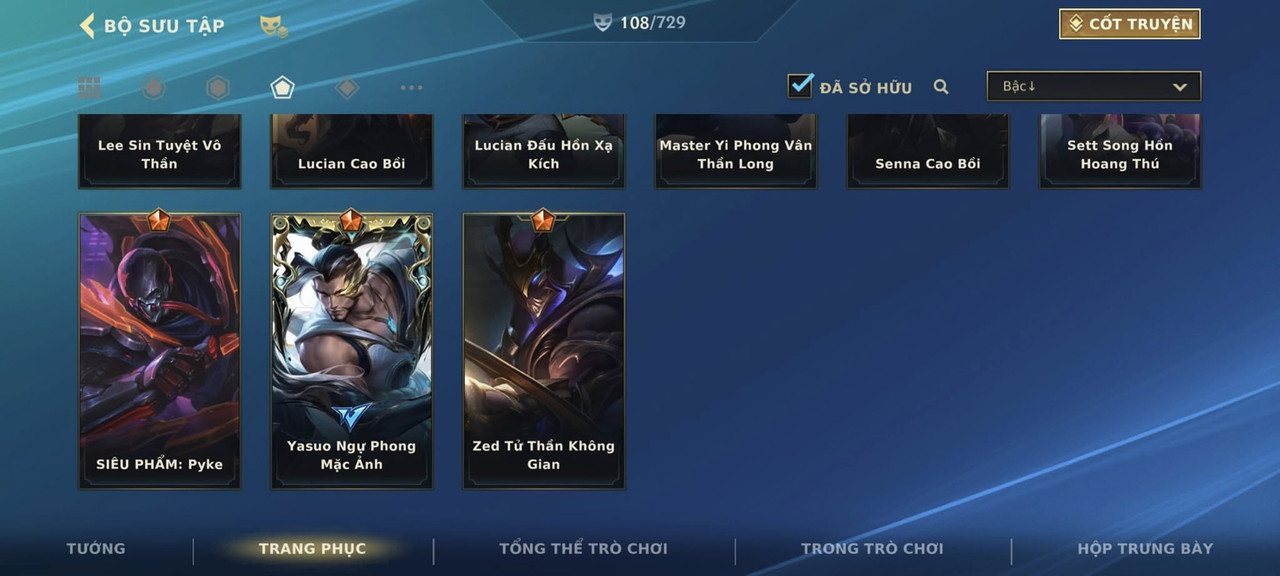Image resolution: width=1280 pixels, height=576 pixels.
Task: Switch to the Tướng tab
Action: pyautogui.click(x=96, y=548)
